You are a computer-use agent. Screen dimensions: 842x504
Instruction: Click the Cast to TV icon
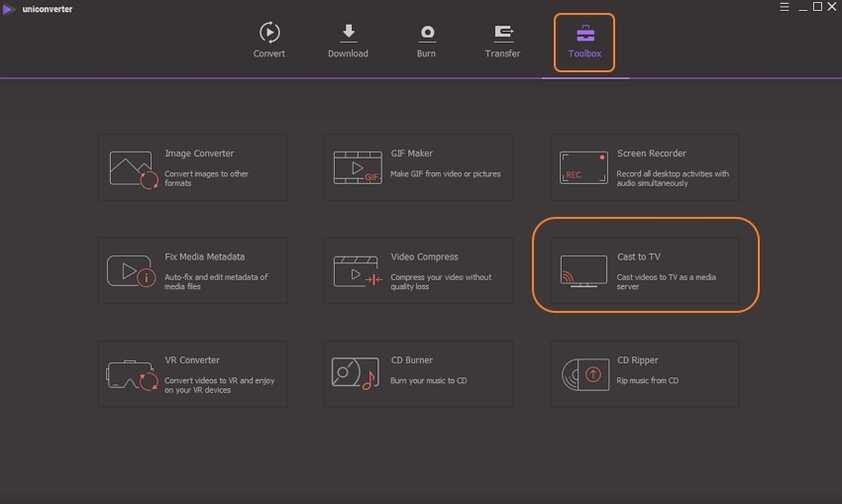click(x=584, y=271)
